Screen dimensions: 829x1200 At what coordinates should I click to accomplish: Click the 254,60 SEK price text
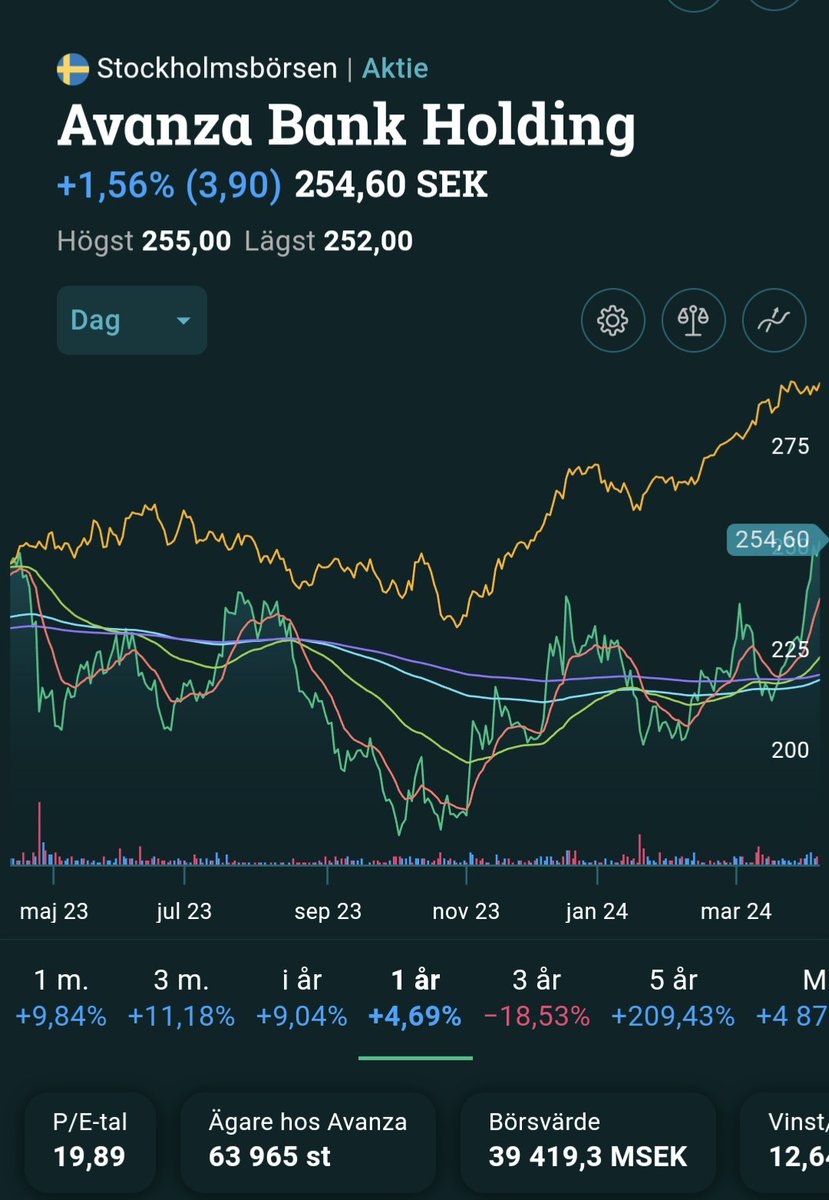[391, 185]
